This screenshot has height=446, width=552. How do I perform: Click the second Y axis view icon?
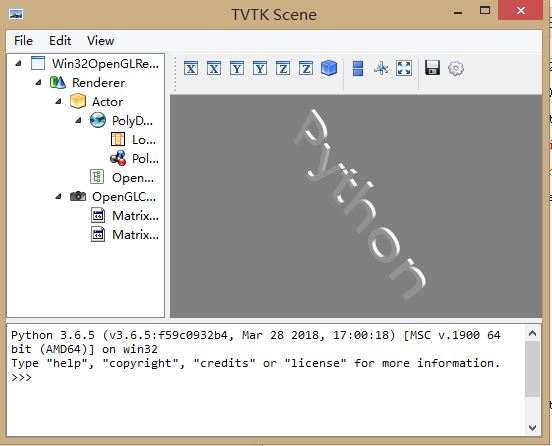[260, 68]
